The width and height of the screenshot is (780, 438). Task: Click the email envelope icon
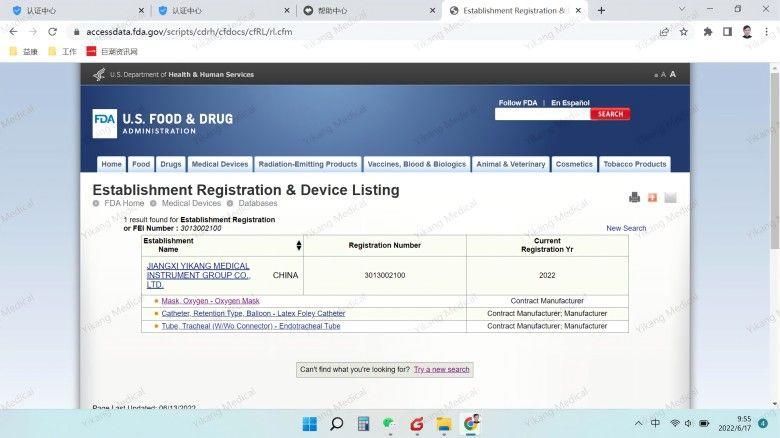pyautogui.click(x=670, y=197)
